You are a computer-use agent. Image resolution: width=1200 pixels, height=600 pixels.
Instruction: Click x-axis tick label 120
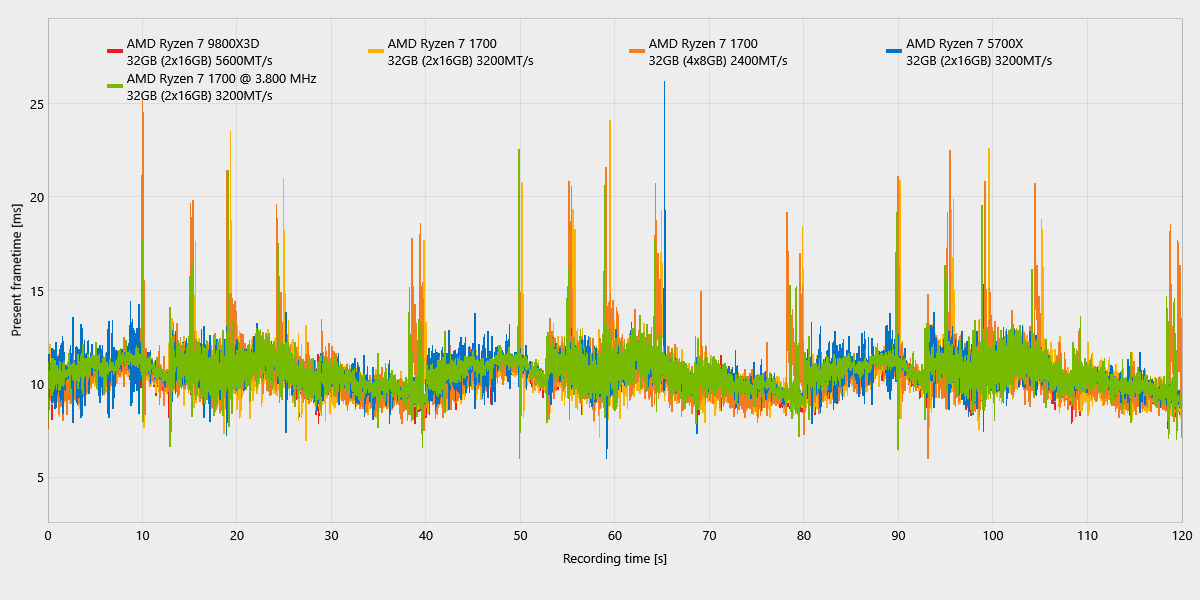coord(1182,536)
